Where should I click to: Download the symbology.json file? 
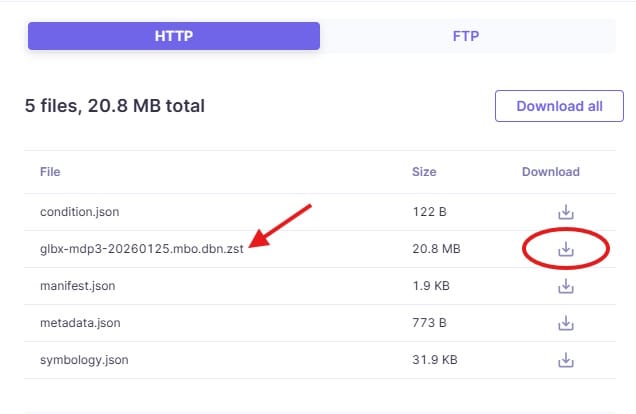tap(566, 360)
